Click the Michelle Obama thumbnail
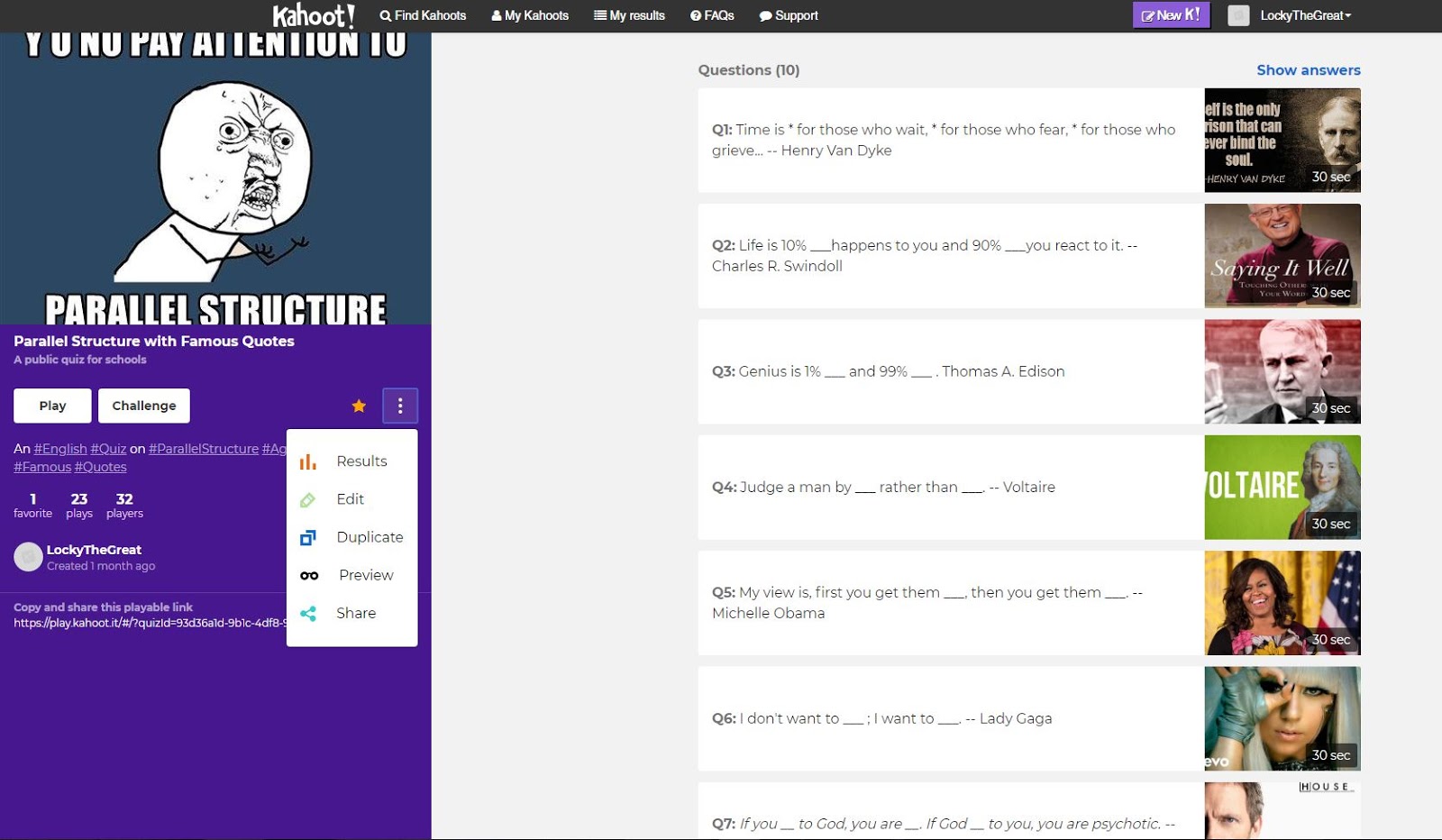 1282,603
